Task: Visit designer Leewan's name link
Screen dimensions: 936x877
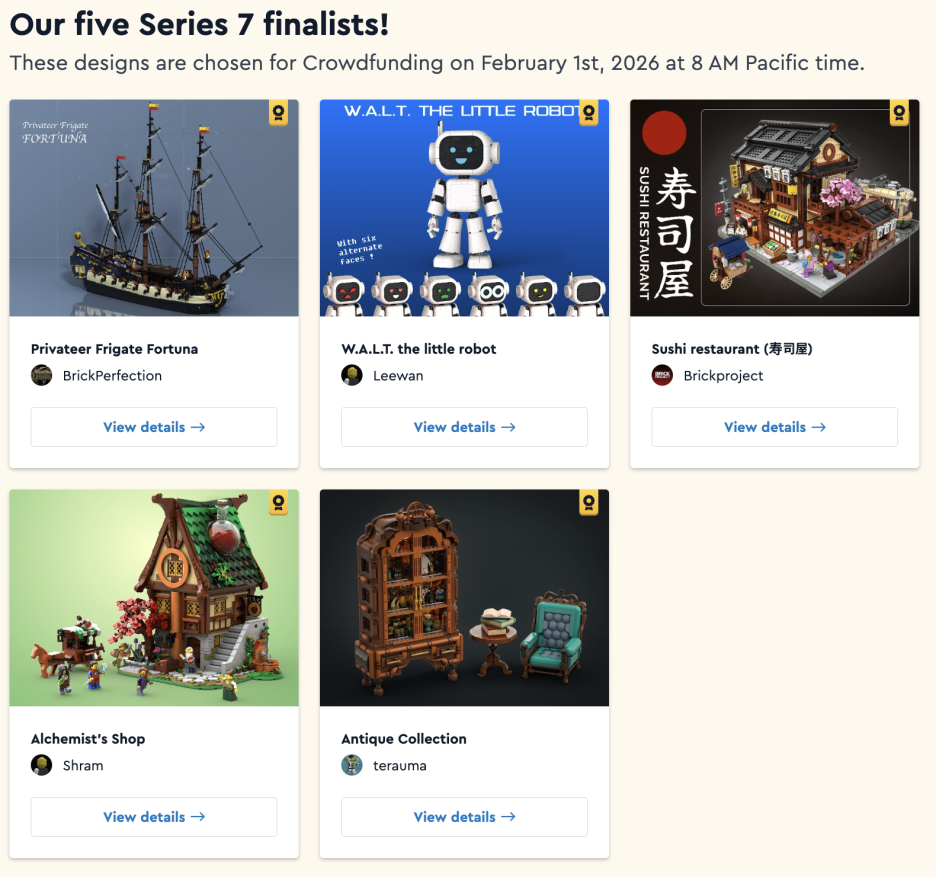Action: [x=398, y=376]
